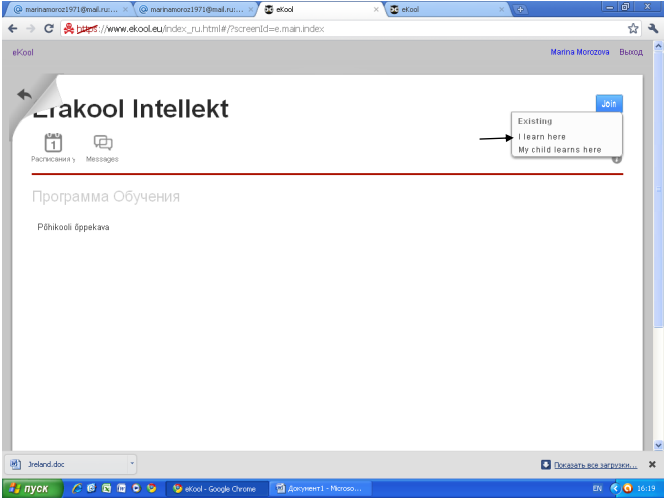Click the eKool page back arrow
The height and width of the screenshot is (498, 665).
pos(25,94)
